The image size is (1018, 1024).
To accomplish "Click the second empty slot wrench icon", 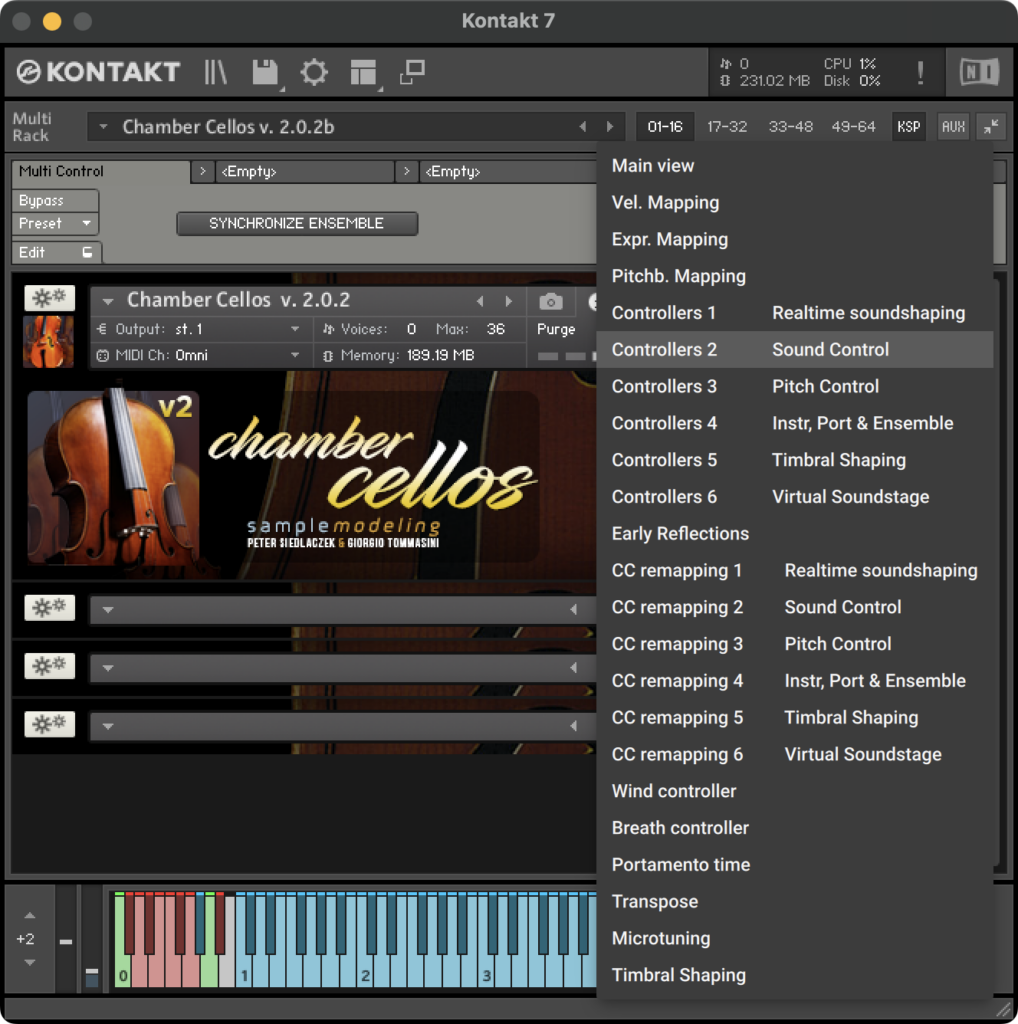I will click(x=50, y=608).
